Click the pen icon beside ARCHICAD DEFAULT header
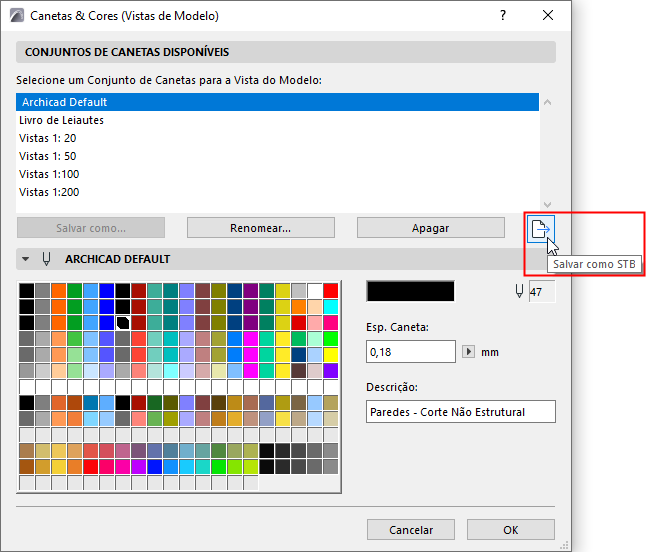The image size is (646, 552). pyautogui.click(x=47, y=259)
